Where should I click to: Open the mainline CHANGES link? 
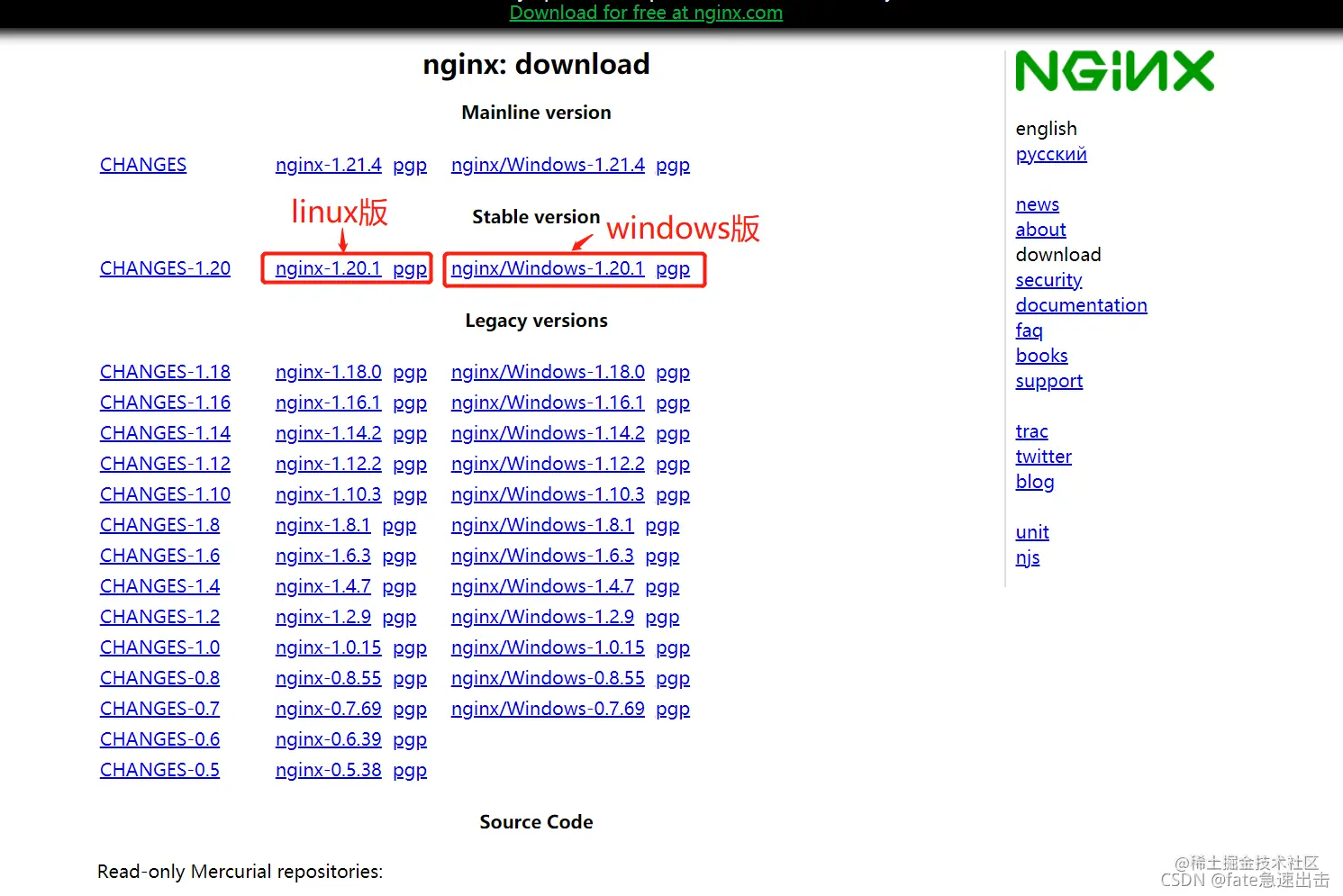pyautogui.click(x=143, y=165)
